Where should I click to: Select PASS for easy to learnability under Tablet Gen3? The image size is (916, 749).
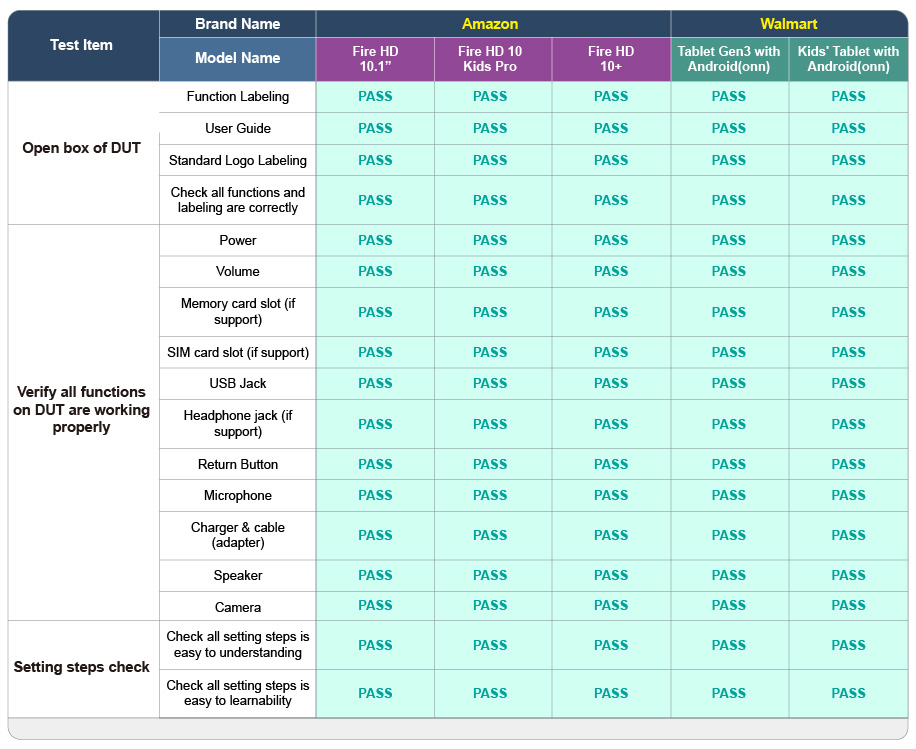728,693
